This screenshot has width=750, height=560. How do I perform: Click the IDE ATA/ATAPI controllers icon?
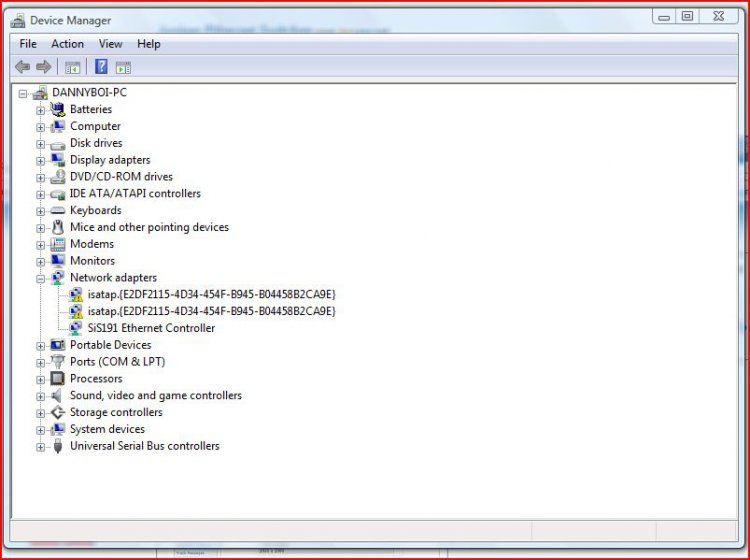(58, 194)
